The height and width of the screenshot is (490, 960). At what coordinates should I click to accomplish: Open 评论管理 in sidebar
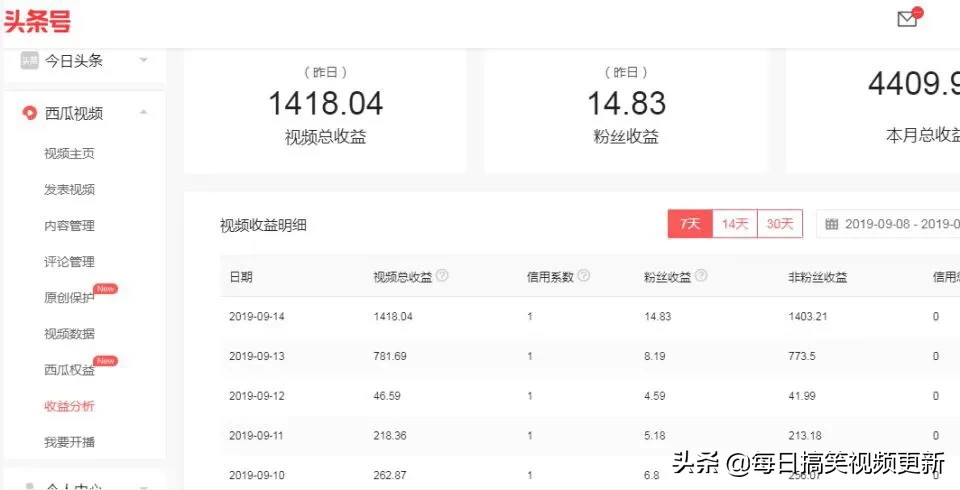(69, 262)
